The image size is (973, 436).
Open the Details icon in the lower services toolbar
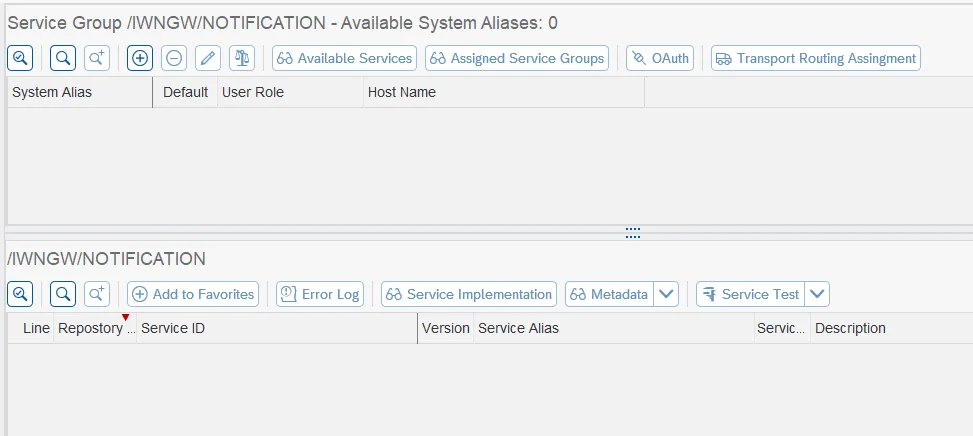[20, 294]
